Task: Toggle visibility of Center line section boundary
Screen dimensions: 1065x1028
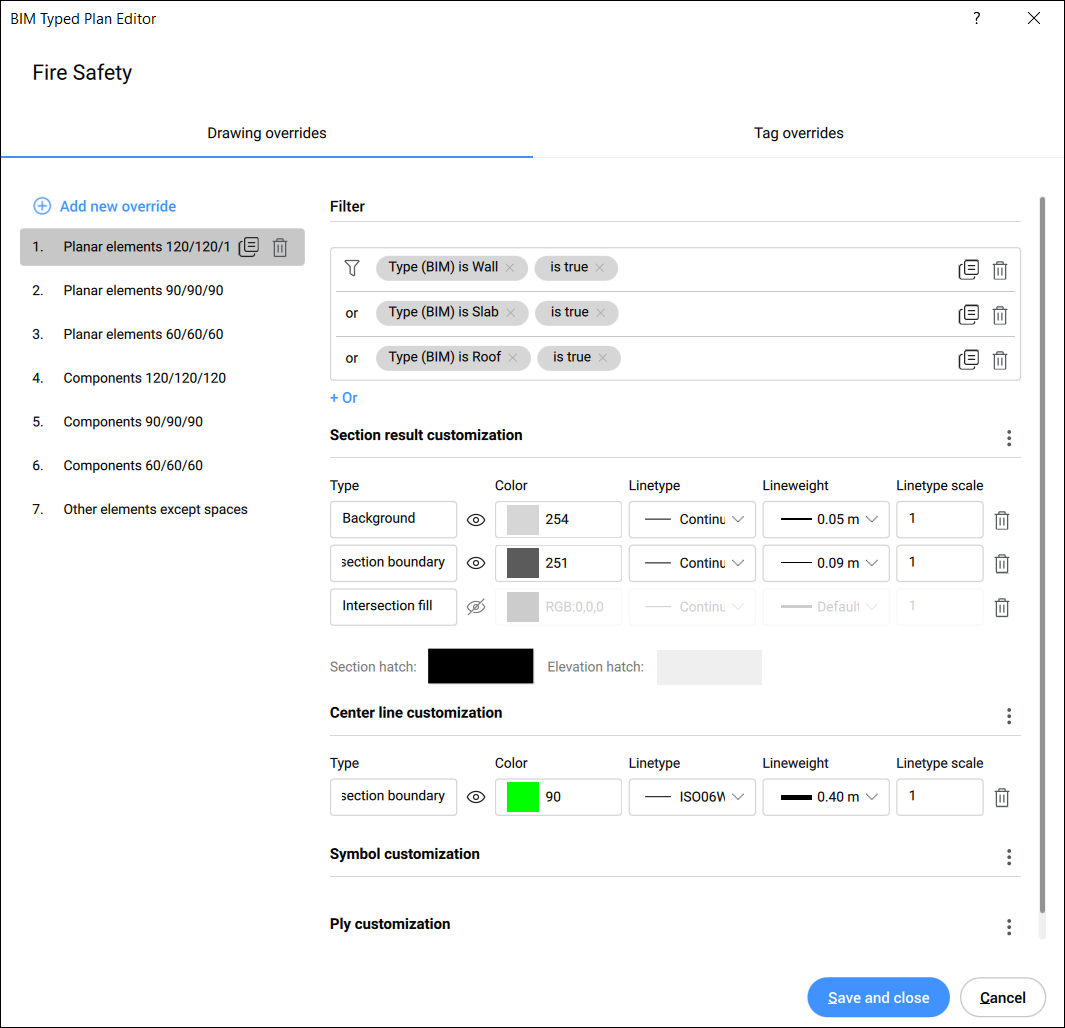Action: point(476,797)
